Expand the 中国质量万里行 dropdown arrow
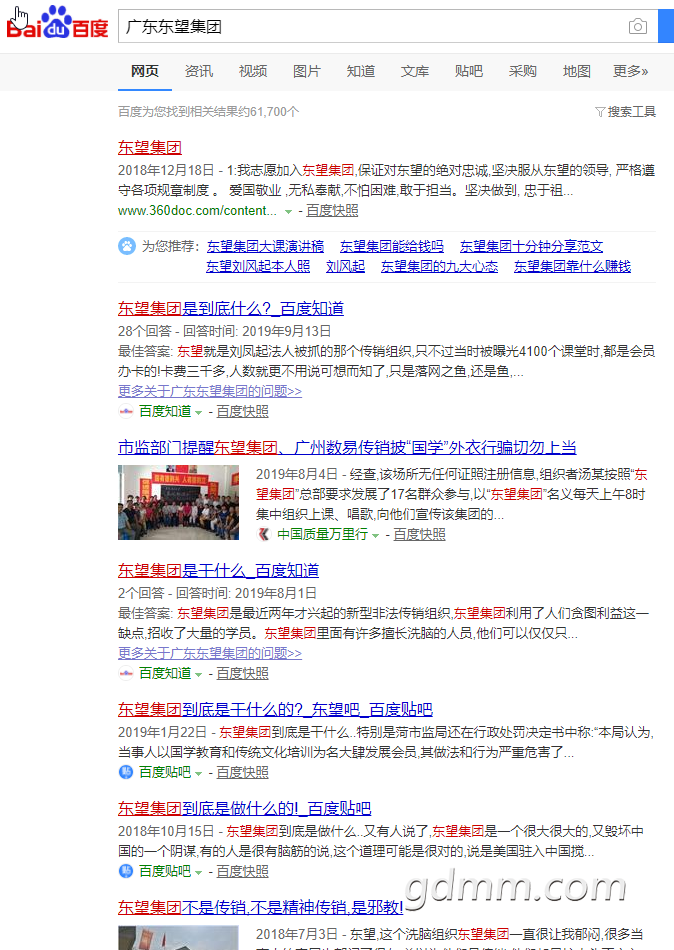 coord(375,536)
